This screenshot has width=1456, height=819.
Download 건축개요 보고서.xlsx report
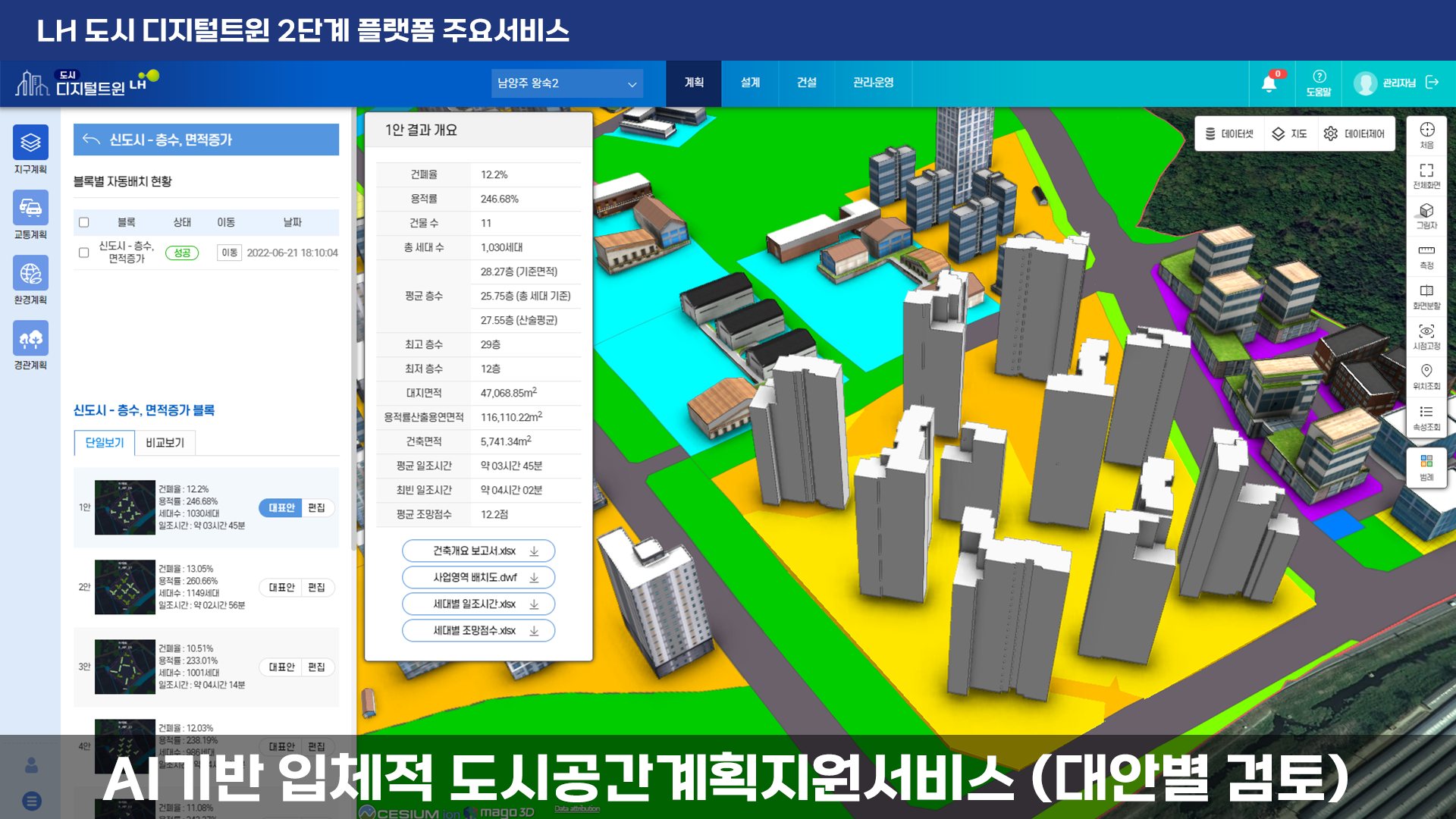479,551
